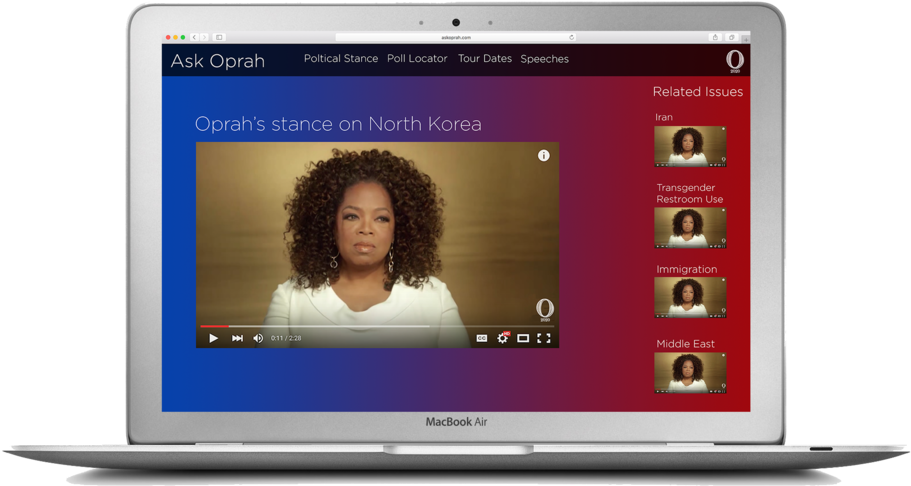This screenshot has width=911, height=486.
Task: Open video settings gear
Action: click(x=503, y=337)
